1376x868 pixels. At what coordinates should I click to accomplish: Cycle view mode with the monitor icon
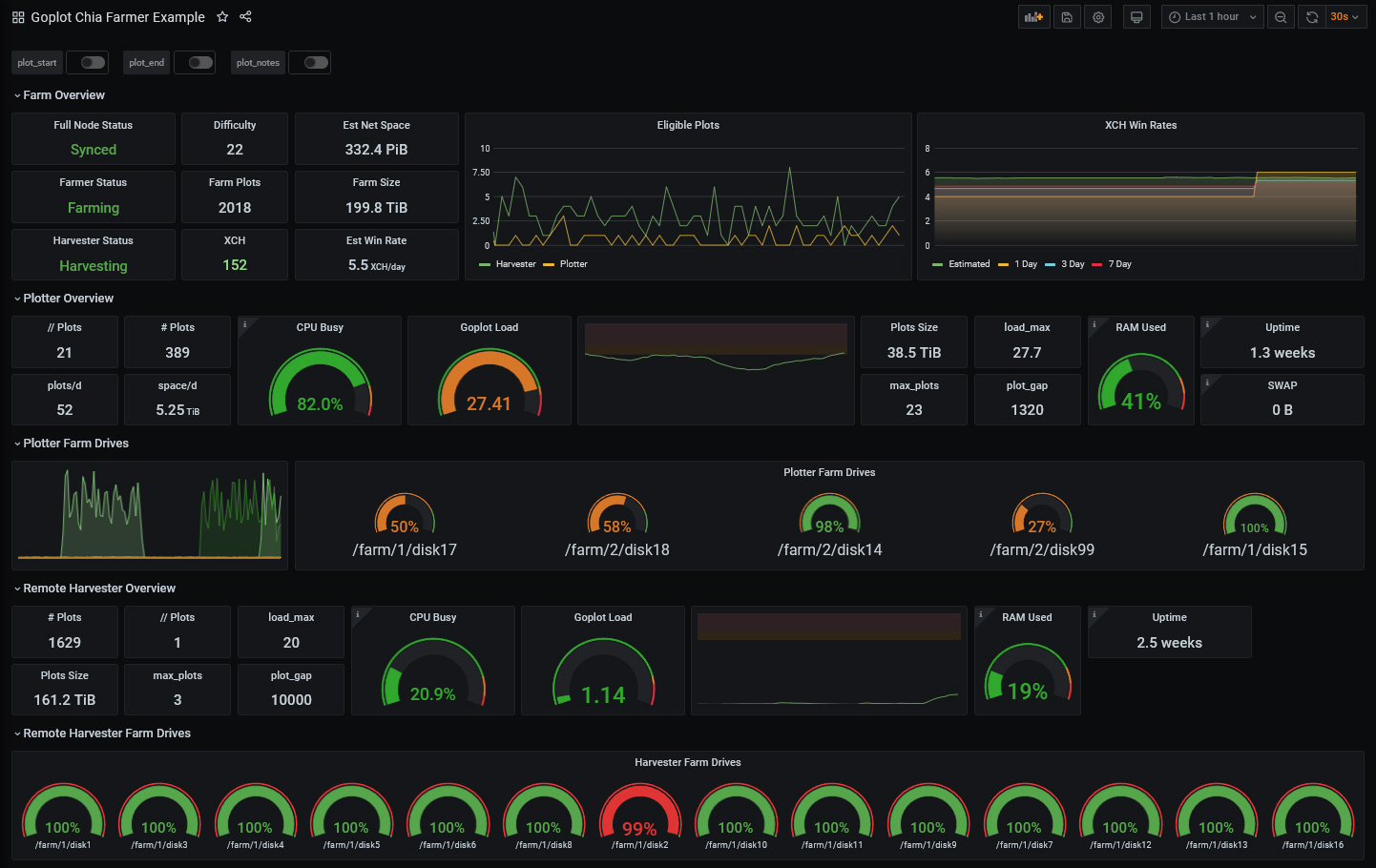coord(1136,17)
